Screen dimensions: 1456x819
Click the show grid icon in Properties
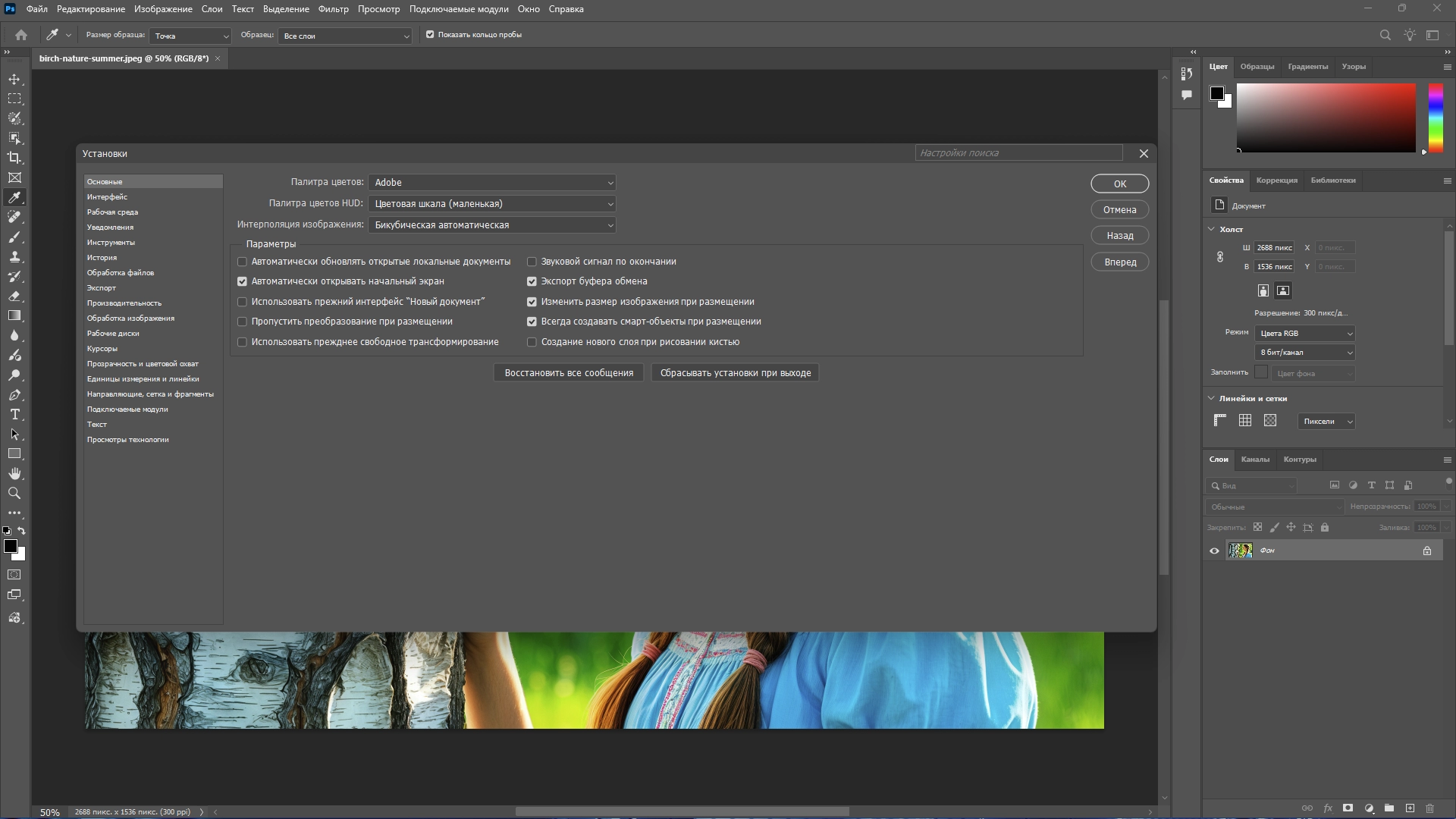pos(1245,421)
